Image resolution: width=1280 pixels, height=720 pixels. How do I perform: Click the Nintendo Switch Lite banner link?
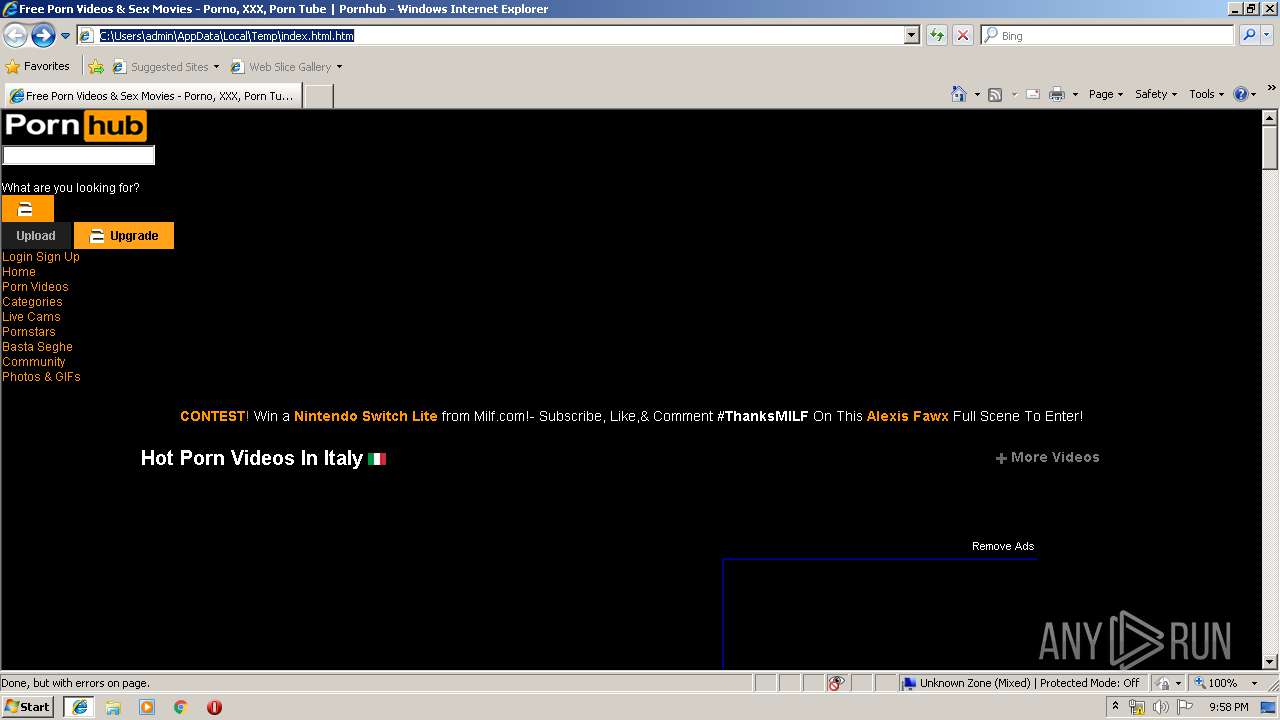(x=366, y=416)
